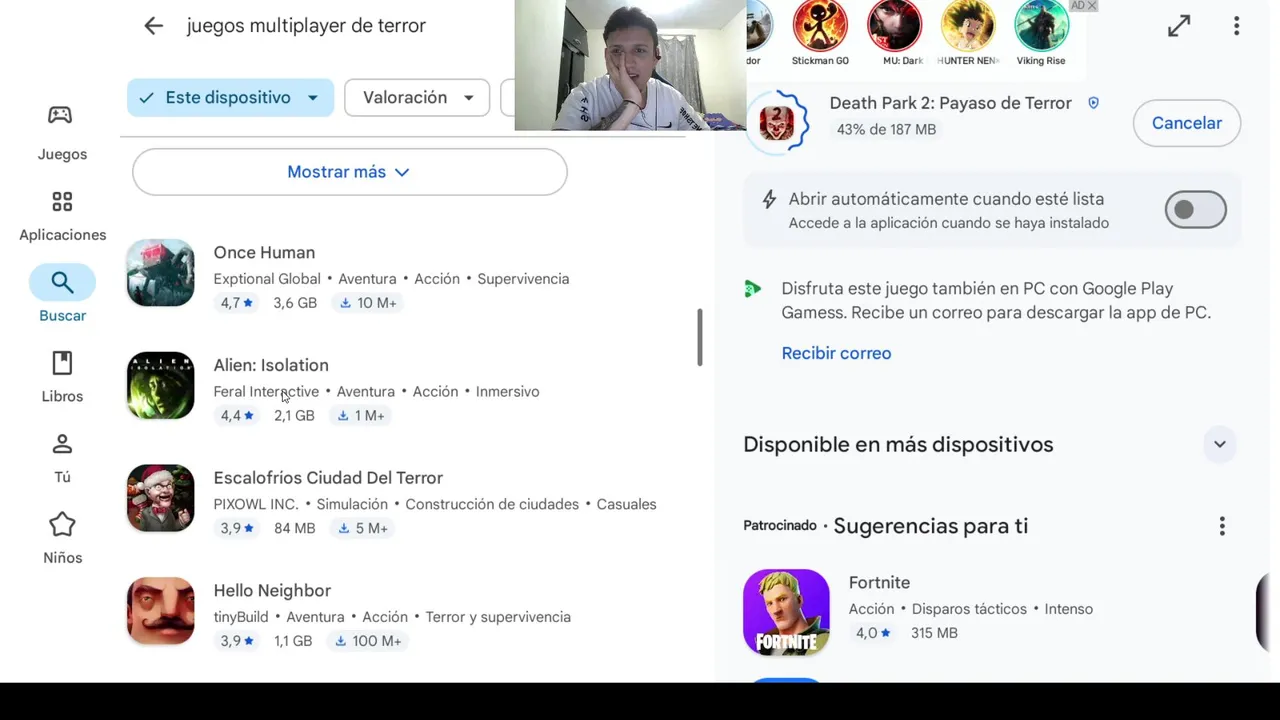Open MU: Dark ad icon
The width and height of the screenshot is (1280, 720).
click(x=894, y=26)
